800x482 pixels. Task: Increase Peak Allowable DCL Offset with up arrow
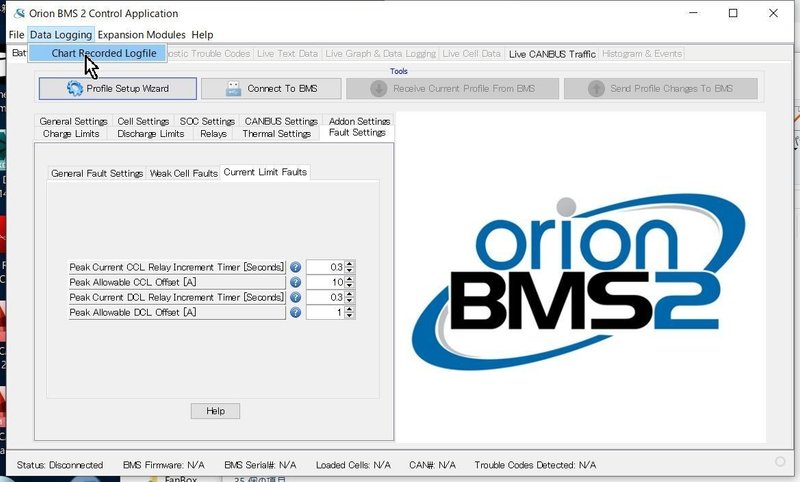coord(349,309)
